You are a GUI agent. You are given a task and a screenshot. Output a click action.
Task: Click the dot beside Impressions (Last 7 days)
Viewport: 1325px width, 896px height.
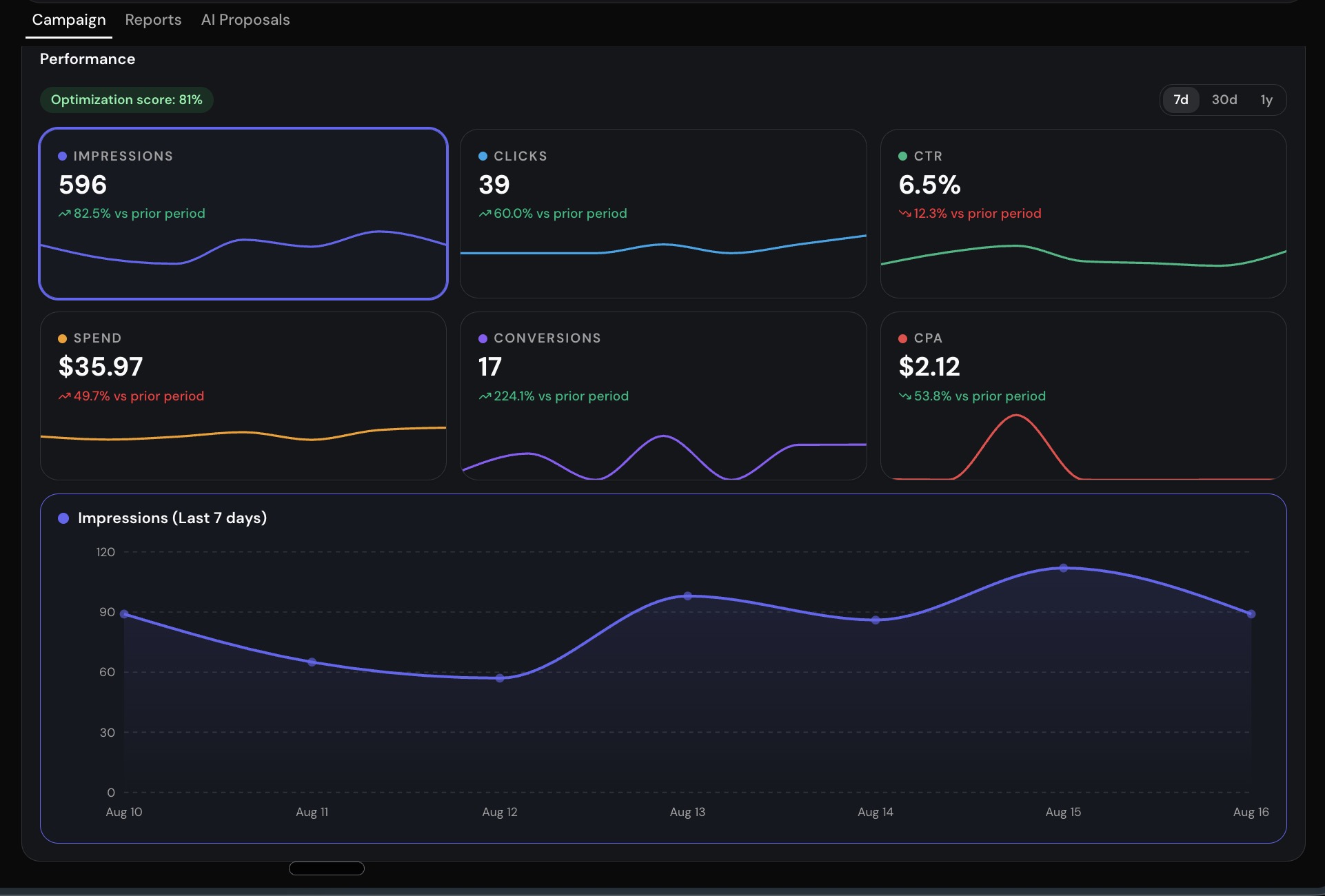(x=63, y=518)
